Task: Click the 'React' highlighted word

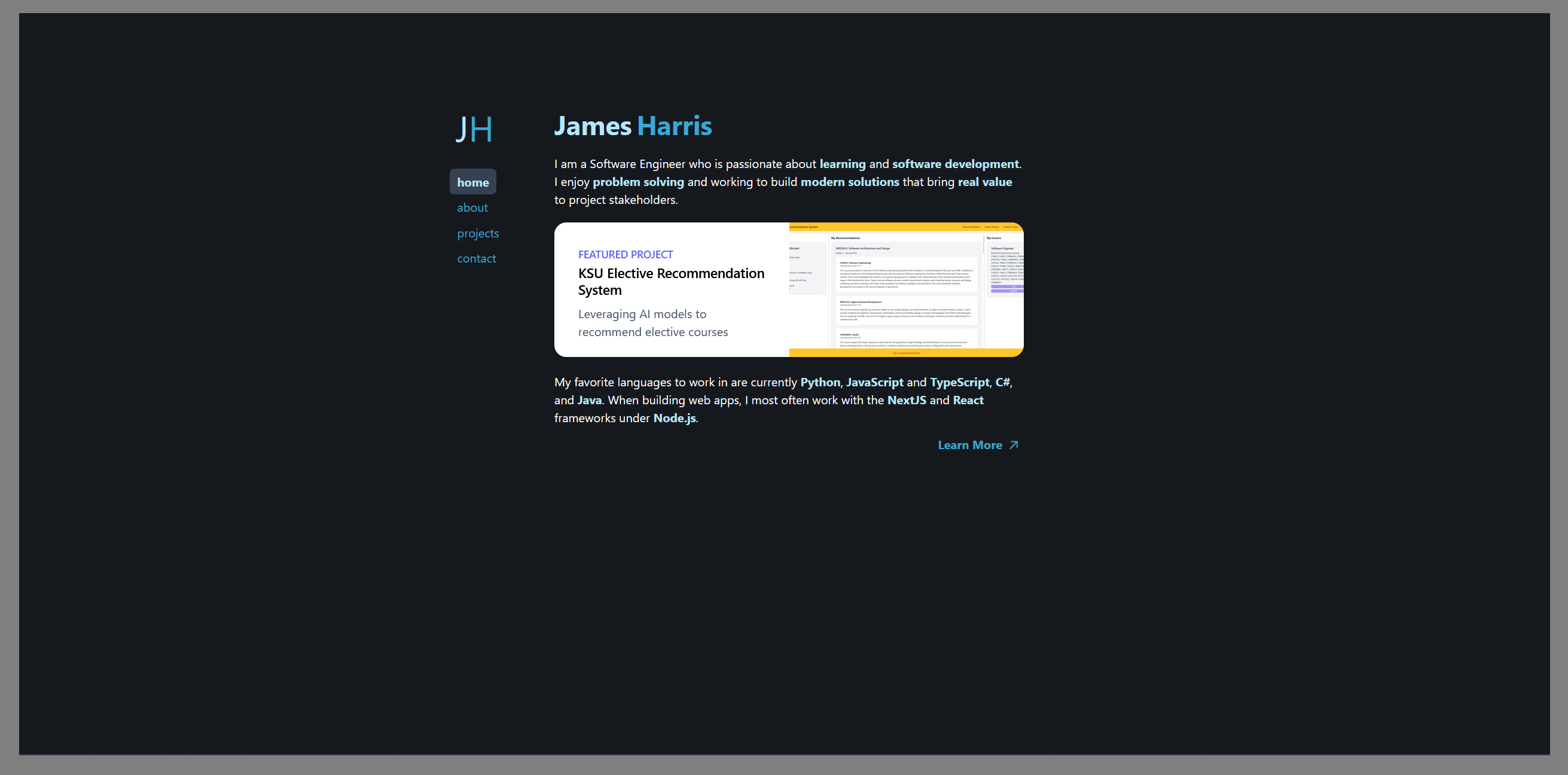Action: coord(968,400)
